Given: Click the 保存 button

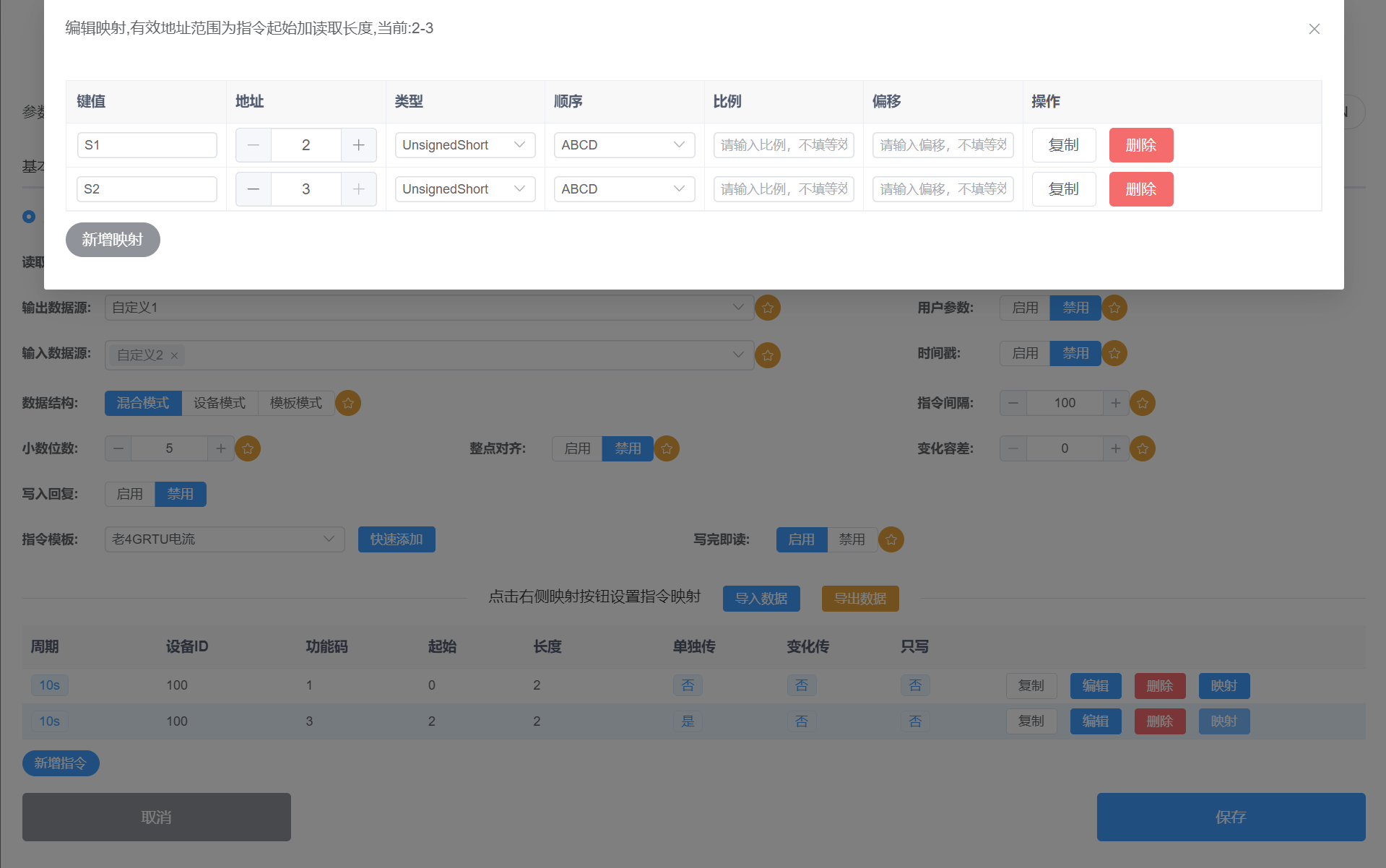Looking at the screenshot, I should point(1231,817).
